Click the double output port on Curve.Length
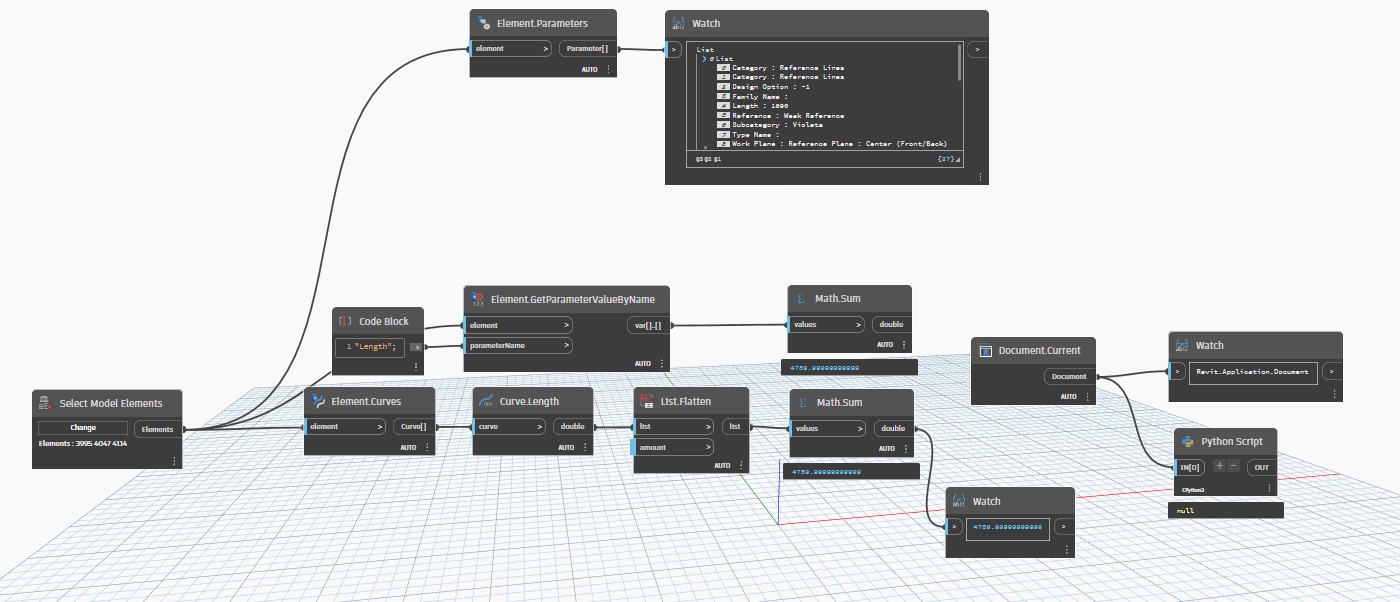 tap(572, 426)
